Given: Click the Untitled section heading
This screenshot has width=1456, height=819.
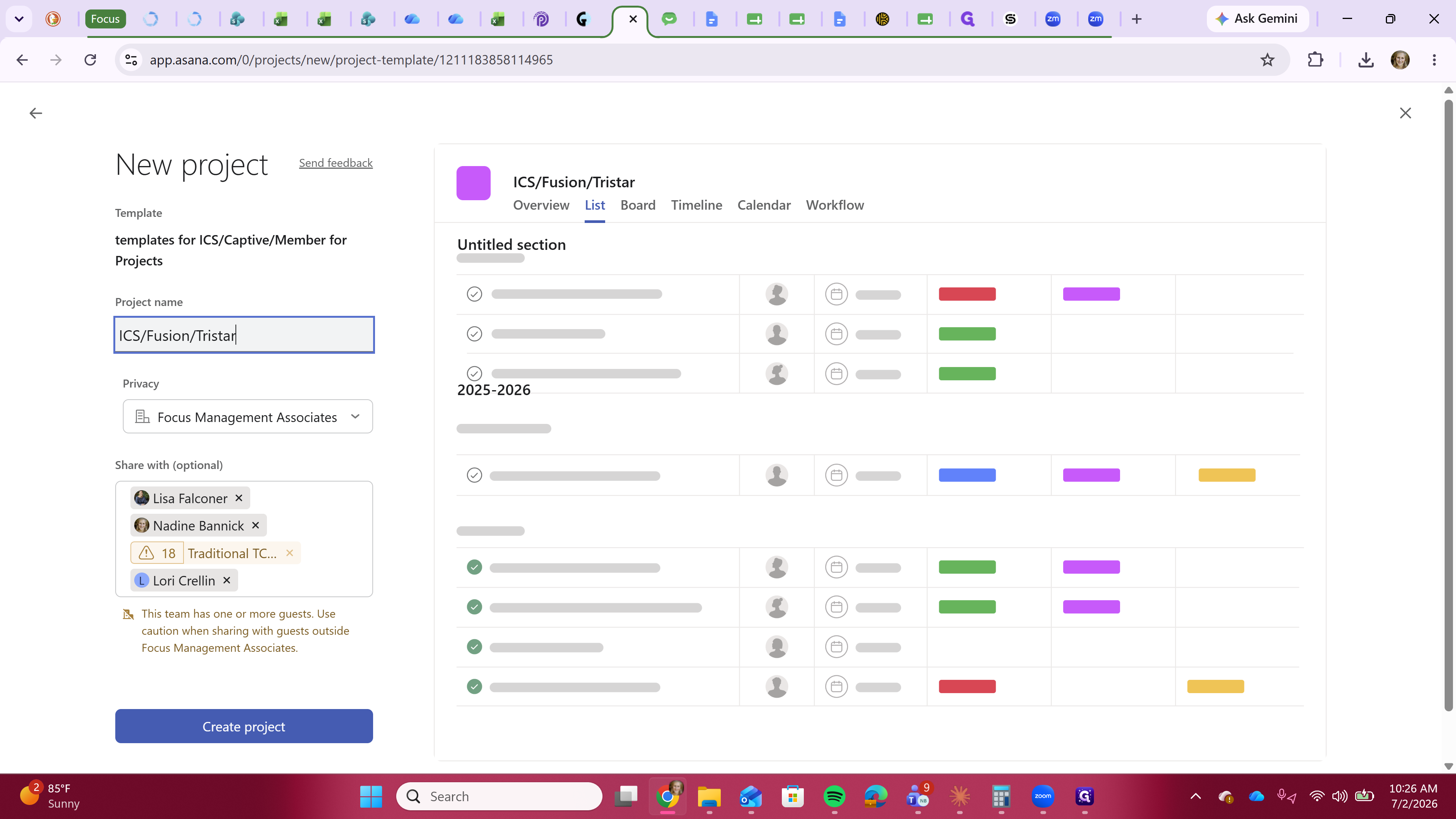Looking at the screenshot, I should pyautogui.click(x=511, y=245).
